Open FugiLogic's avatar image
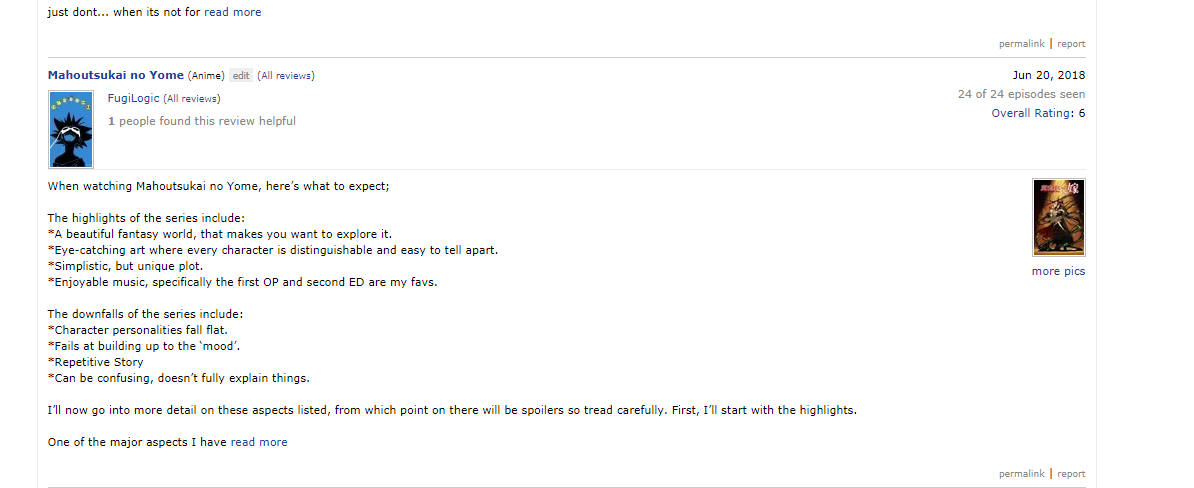Image resolution: width=1194 pixels, height=488 pixels. [71, 129]
